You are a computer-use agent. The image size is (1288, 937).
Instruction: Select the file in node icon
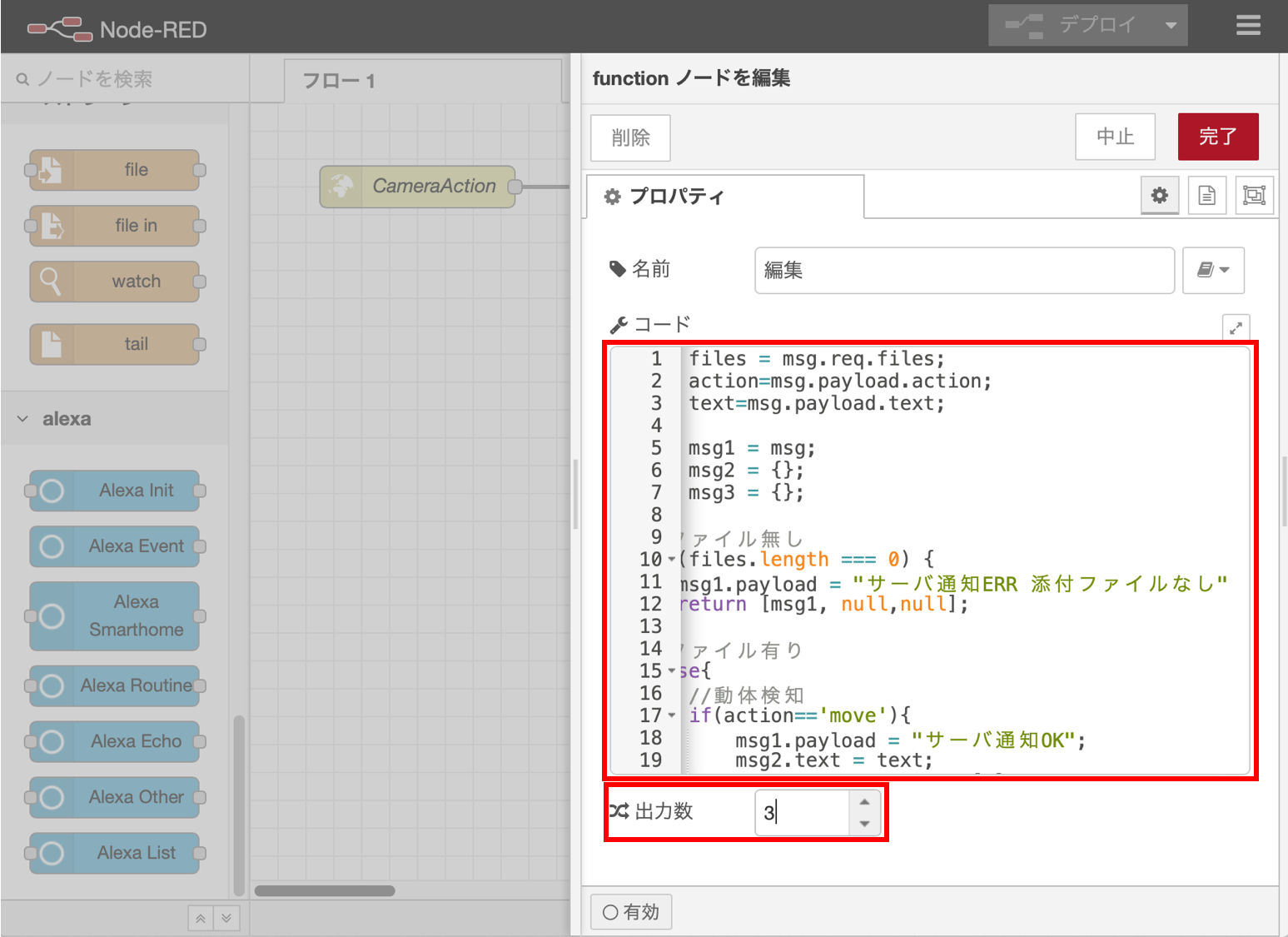click(51, 226)
